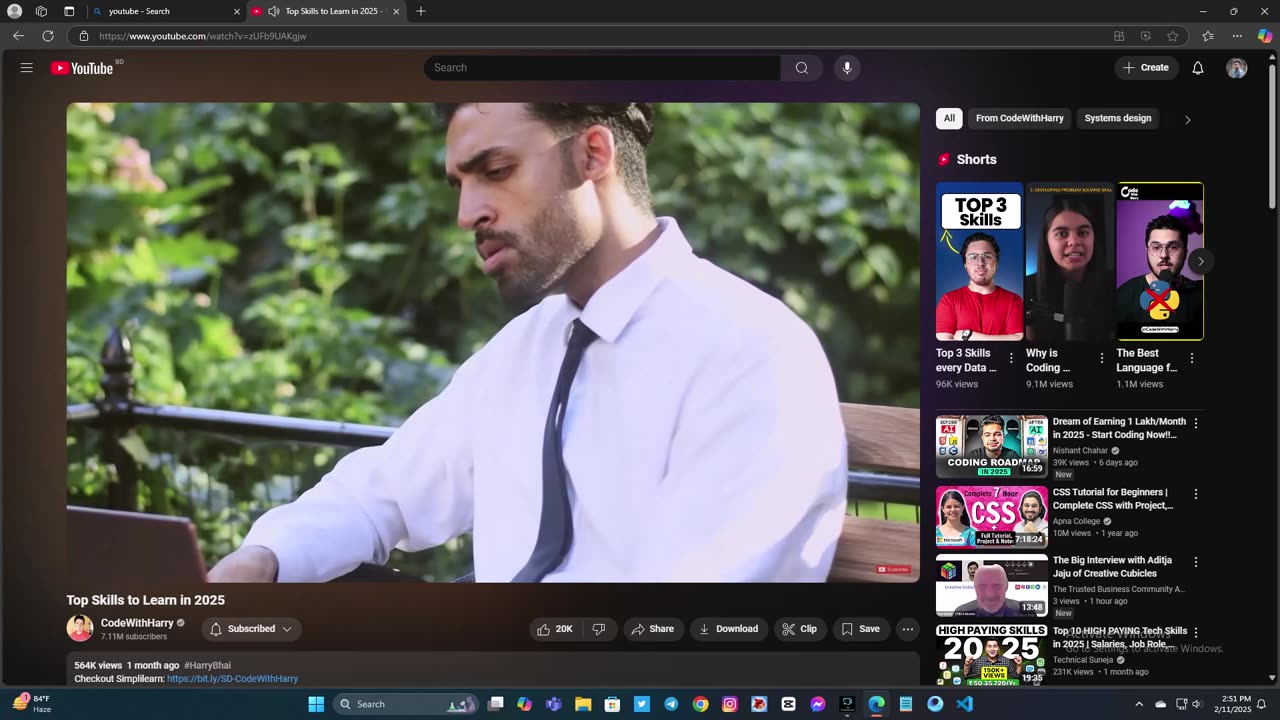Like the video with 20K likes
This screenshot has height=720, width=1280.
555,629
